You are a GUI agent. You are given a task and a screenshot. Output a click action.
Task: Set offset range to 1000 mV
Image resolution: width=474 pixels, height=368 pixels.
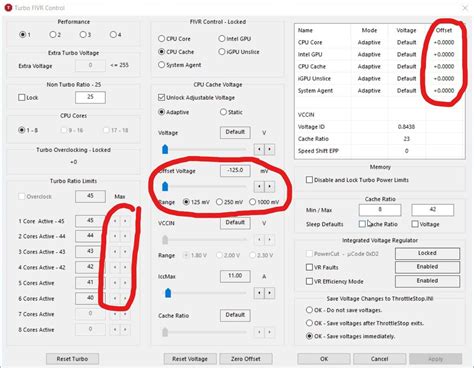pyautogui.click(x=253, y=202)
